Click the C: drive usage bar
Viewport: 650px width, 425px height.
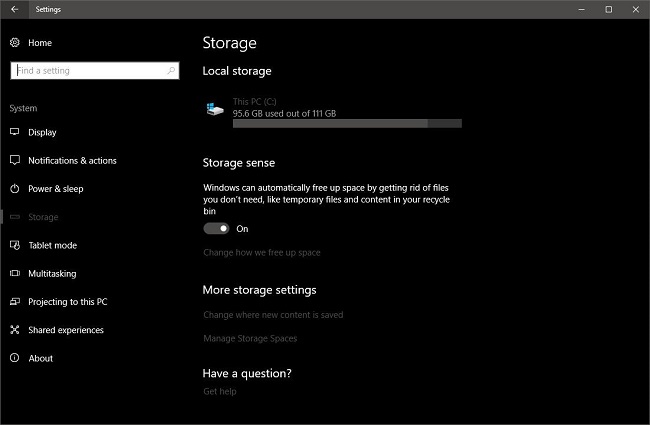[x=347, y=124]
